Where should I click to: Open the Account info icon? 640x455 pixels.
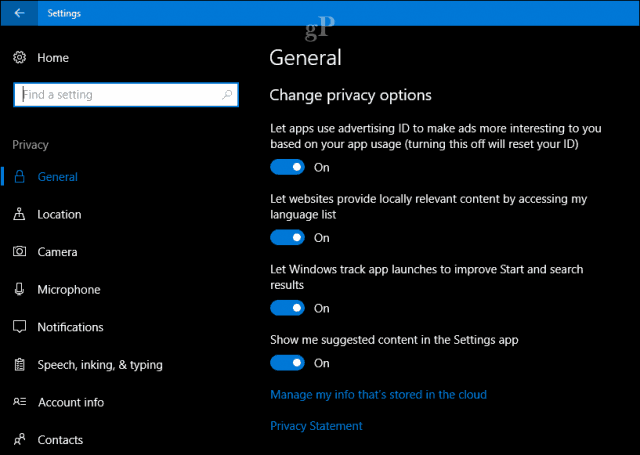(20, 402)
